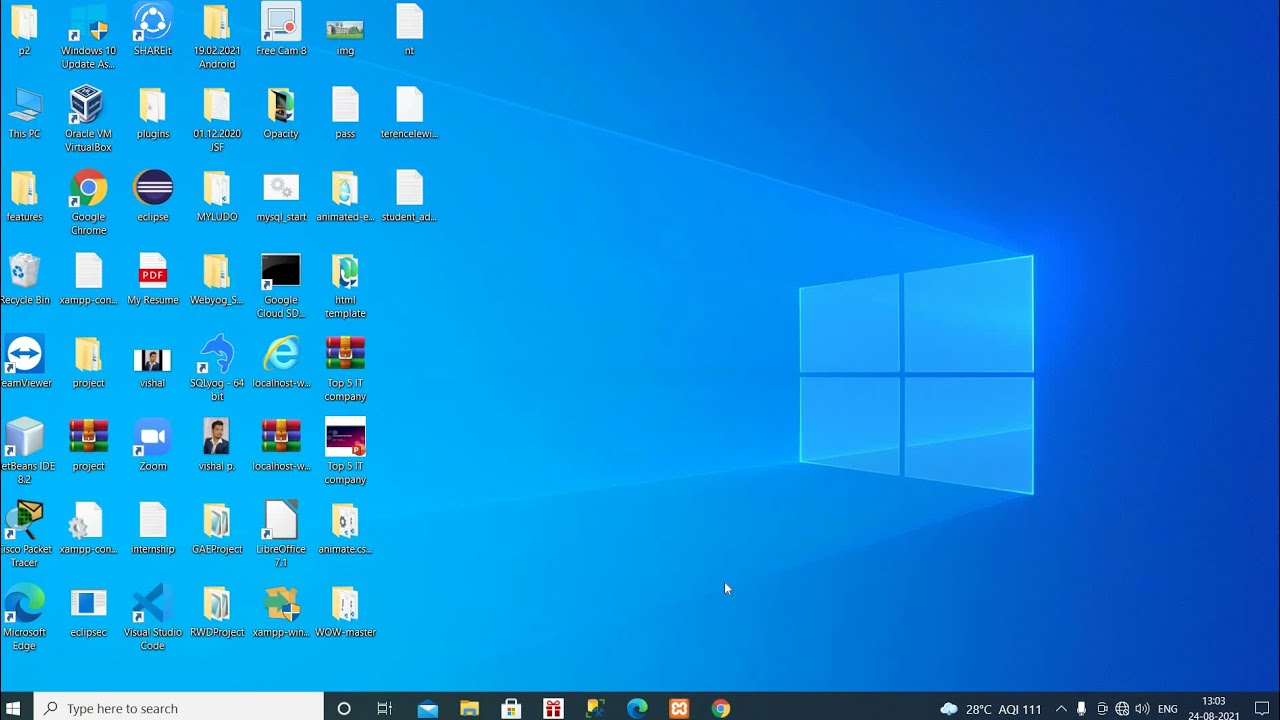Select My Resume PDF file
The width and height of the screenshot is (1280, 720).
pos(152,272)
